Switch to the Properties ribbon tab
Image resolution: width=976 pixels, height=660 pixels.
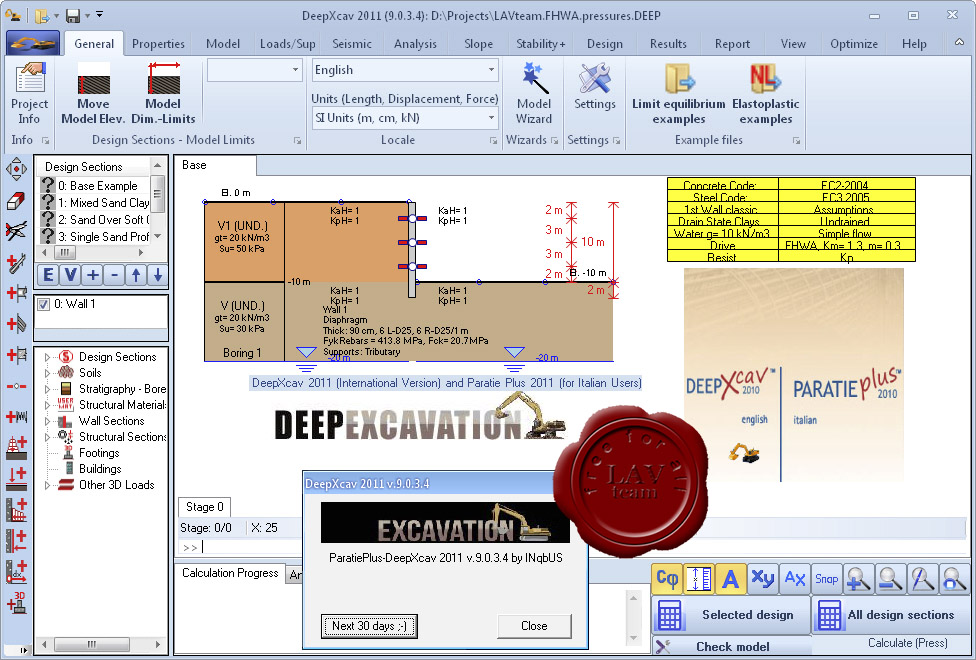158,44
